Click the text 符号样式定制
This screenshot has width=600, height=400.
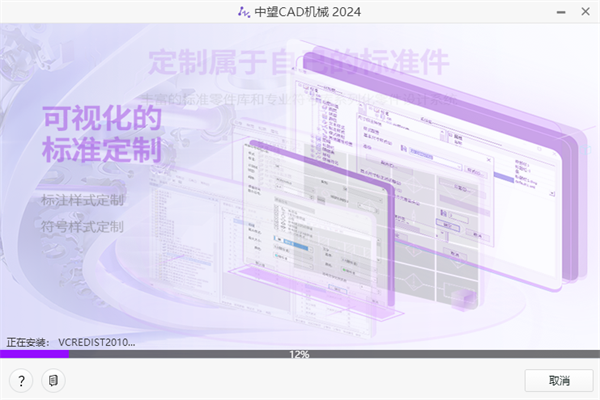[x=82, y=227]
